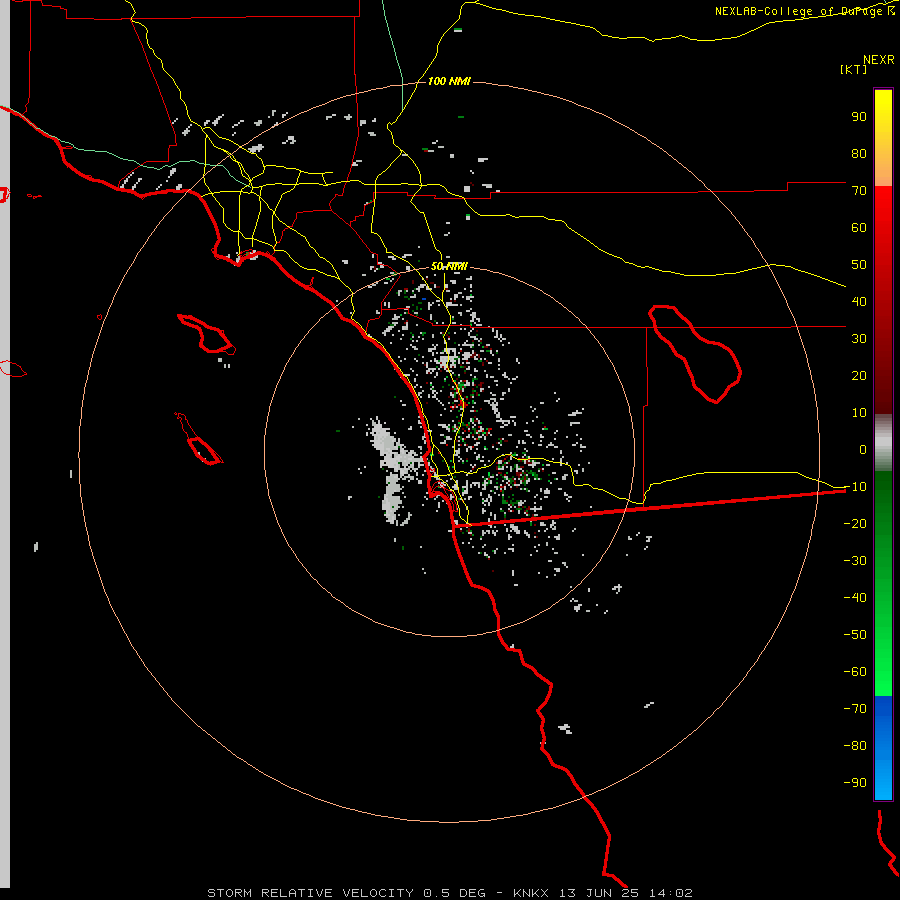900x900 pixels.
Task: Click the STORM RELATIVE VELOCITY caption text
Action: [310, 893]
